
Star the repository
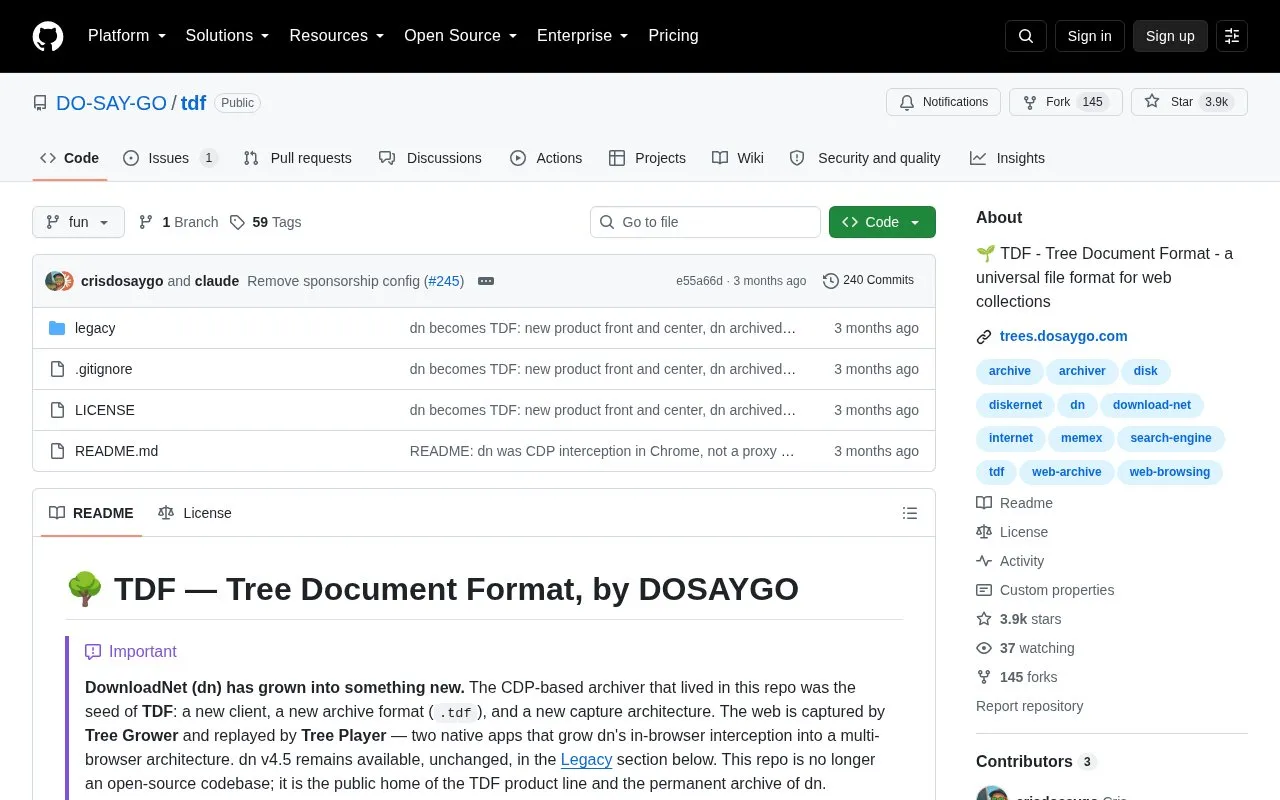pyautogui.click(x=1189, y=102)
